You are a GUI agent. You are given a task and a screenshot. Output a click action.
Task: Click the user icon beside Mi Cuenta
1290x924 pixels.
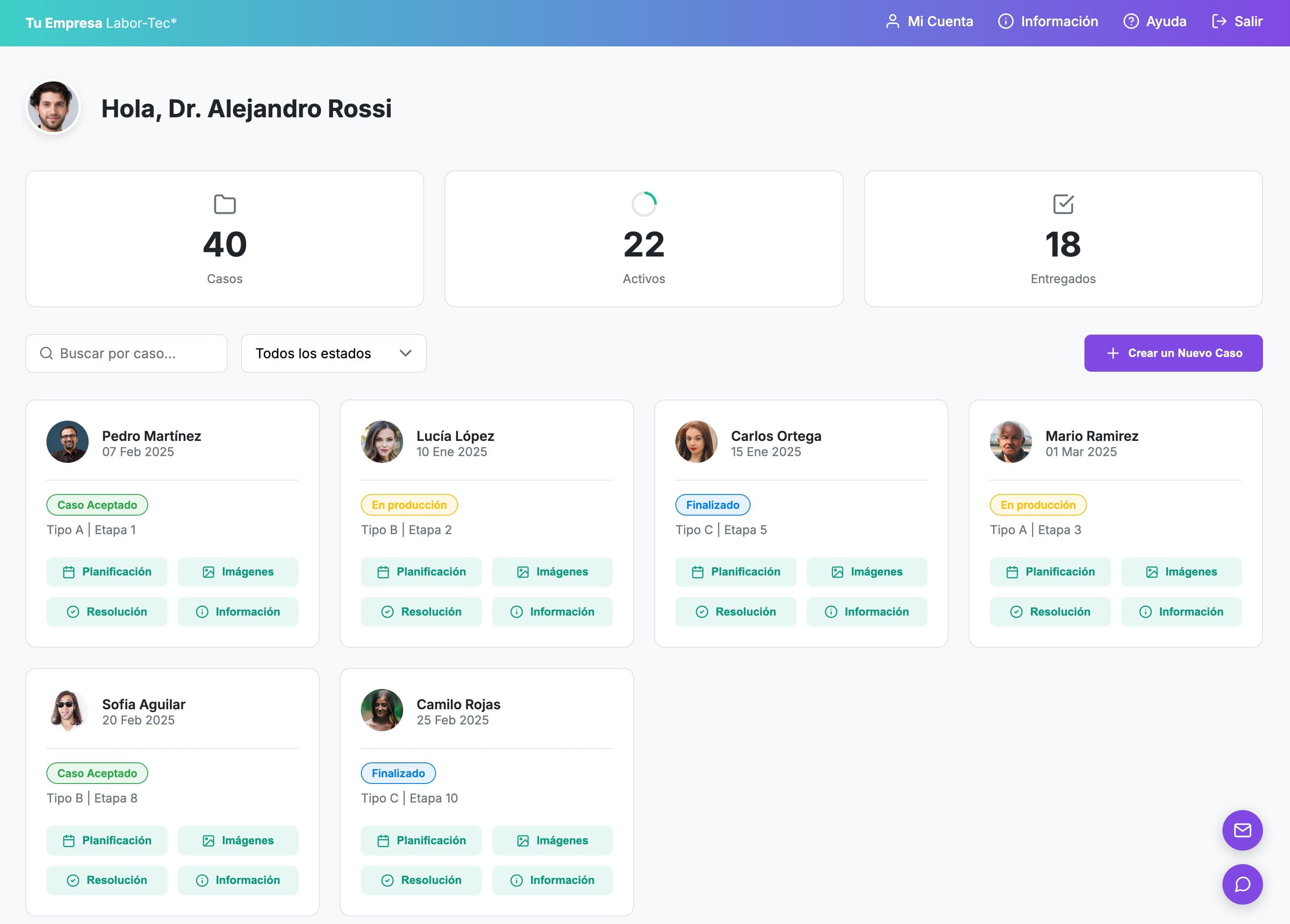(892, 22)
